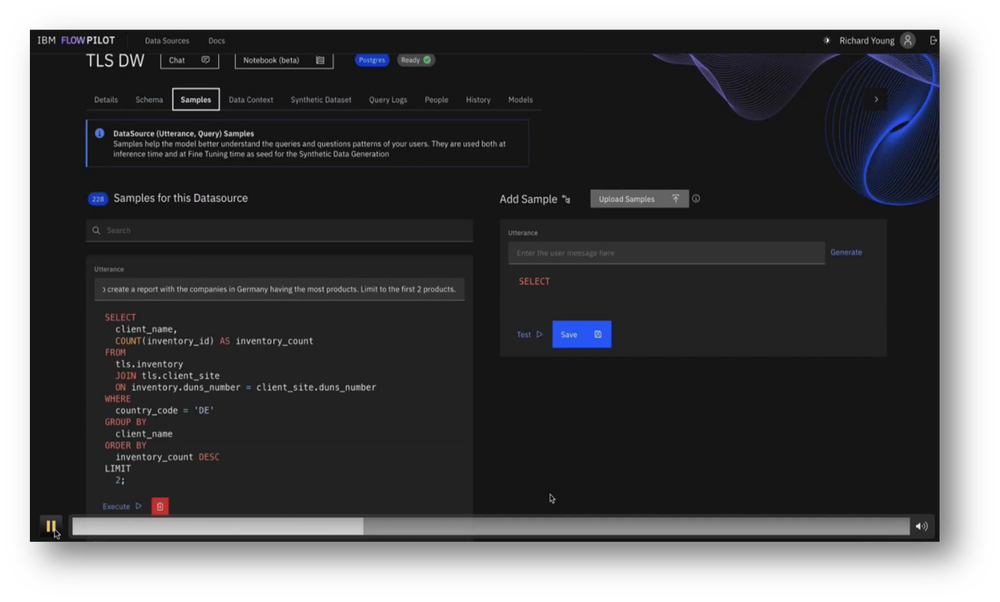Image resolution: width=1000 pixels, height=602 pixels.
Task: Click the search magnifier icon
Action: pos(96,230)
